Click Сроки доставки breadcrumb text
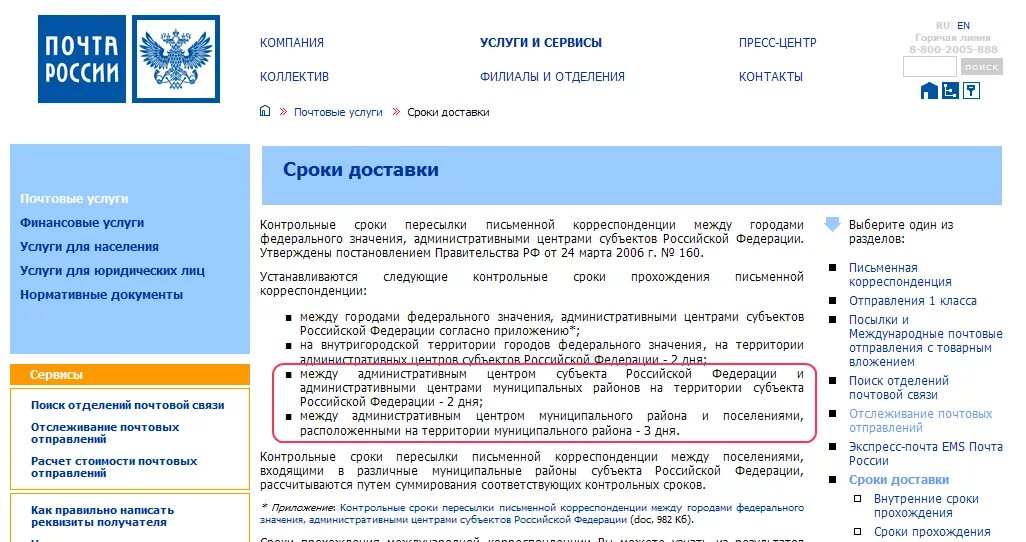 (448, 112)
